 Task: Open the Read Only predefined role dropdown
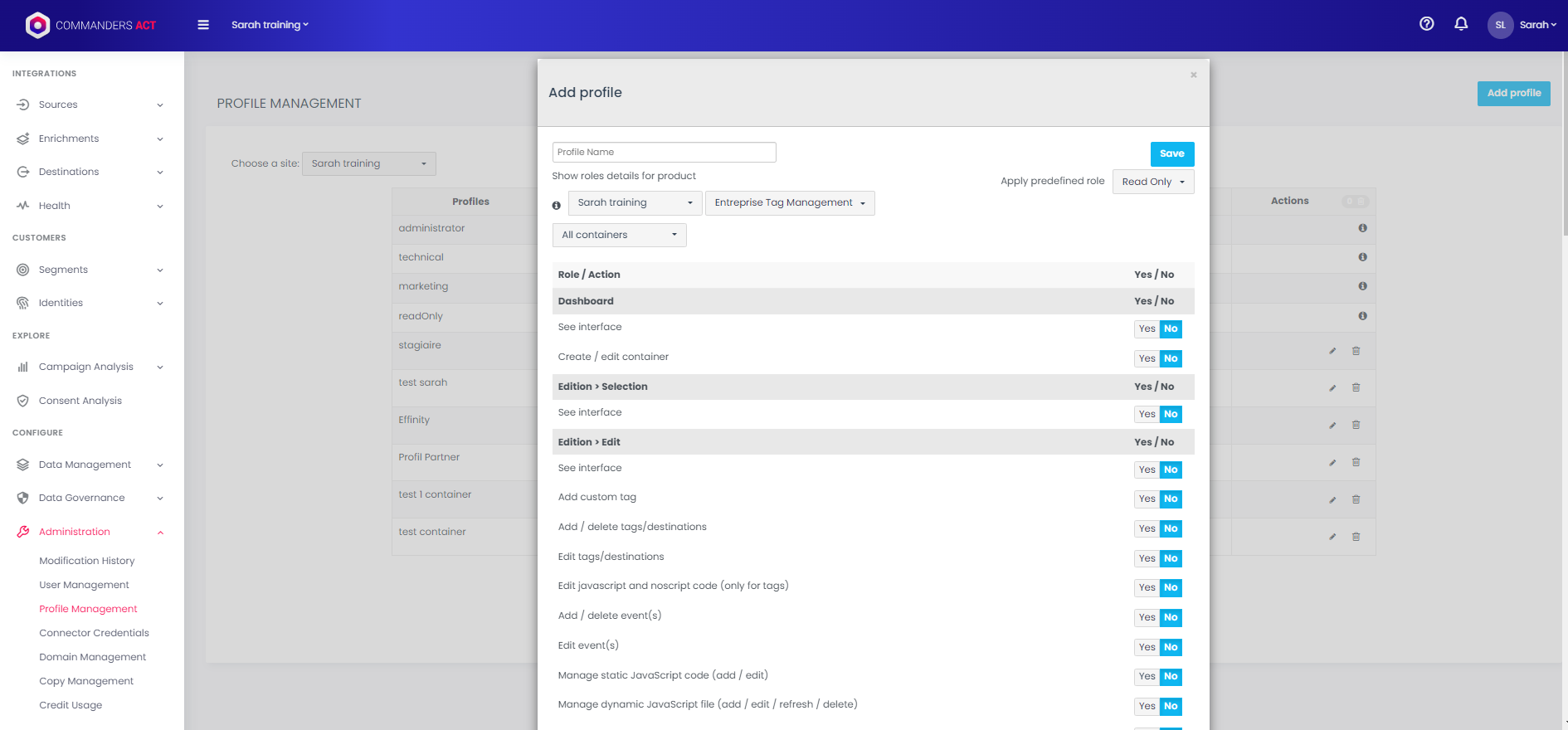click(1152, 182)
